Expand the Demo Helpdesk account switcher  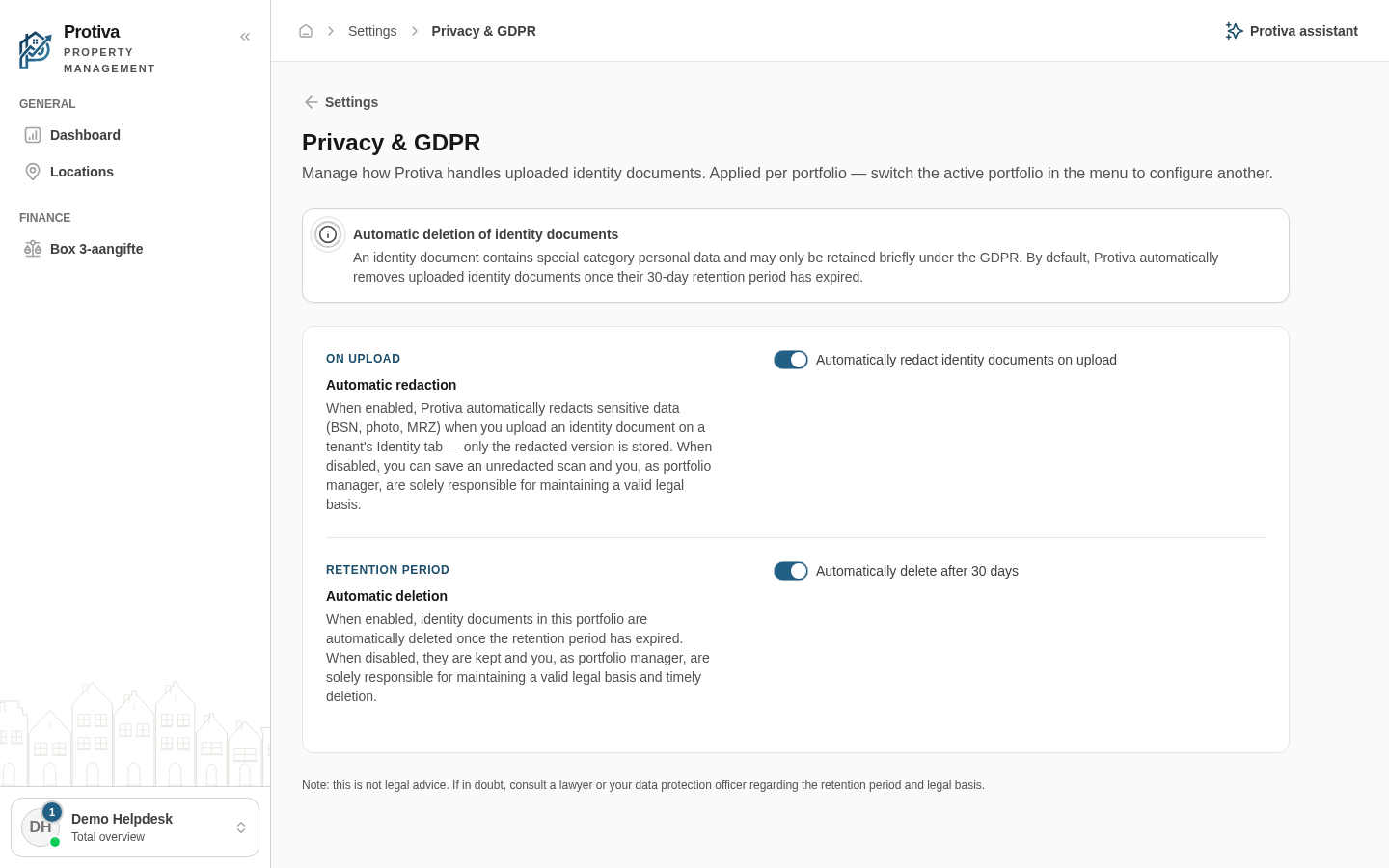coord(241,827)
